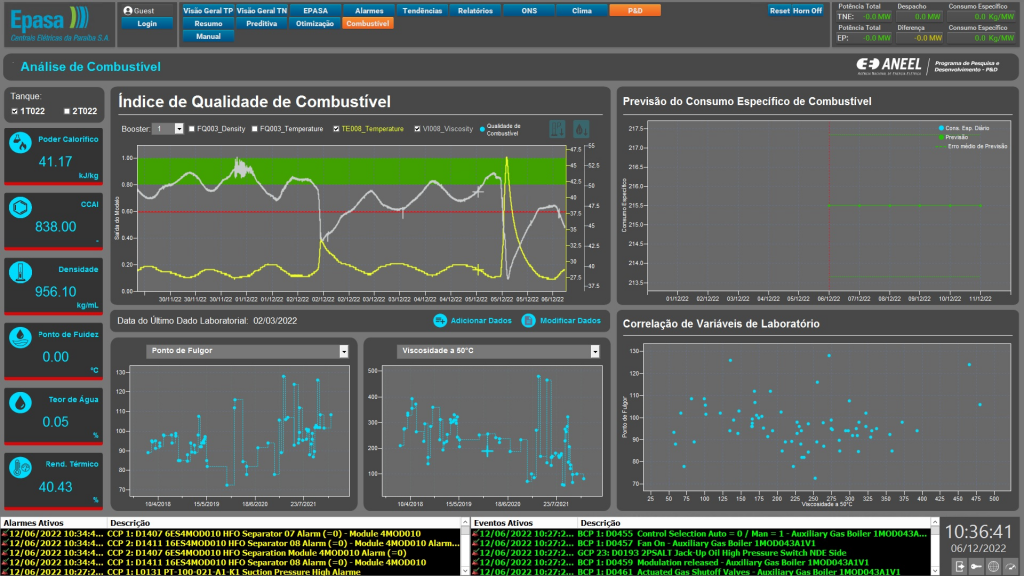Click the Rend. Térmico thermometer icon
Screen dimensions: 1024x576
click(x=21, y=467)
